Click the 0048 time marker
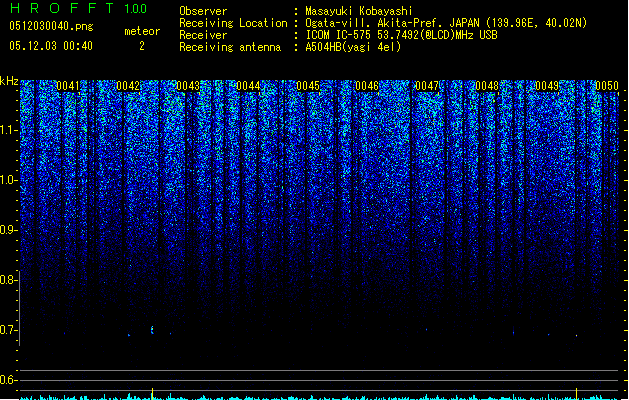 click(487, 86)
